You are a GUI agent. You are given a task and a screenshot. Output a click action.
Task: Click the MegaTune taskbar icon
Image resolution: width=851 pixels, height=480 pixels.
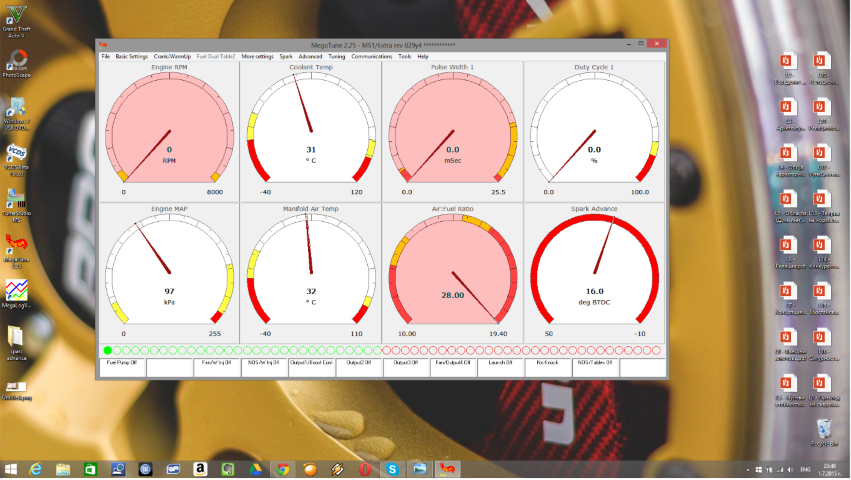pyautogui.click(x=447, y=468)
